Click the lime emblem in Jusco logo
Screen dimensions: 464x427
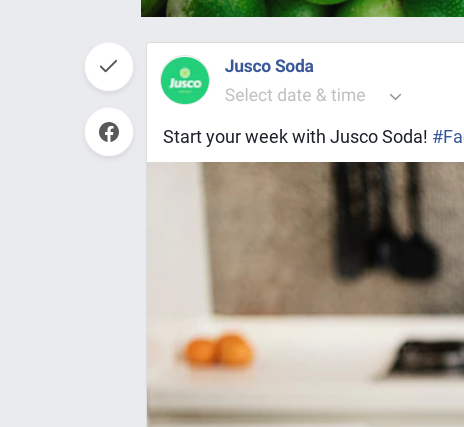click(x=185, y=72)
